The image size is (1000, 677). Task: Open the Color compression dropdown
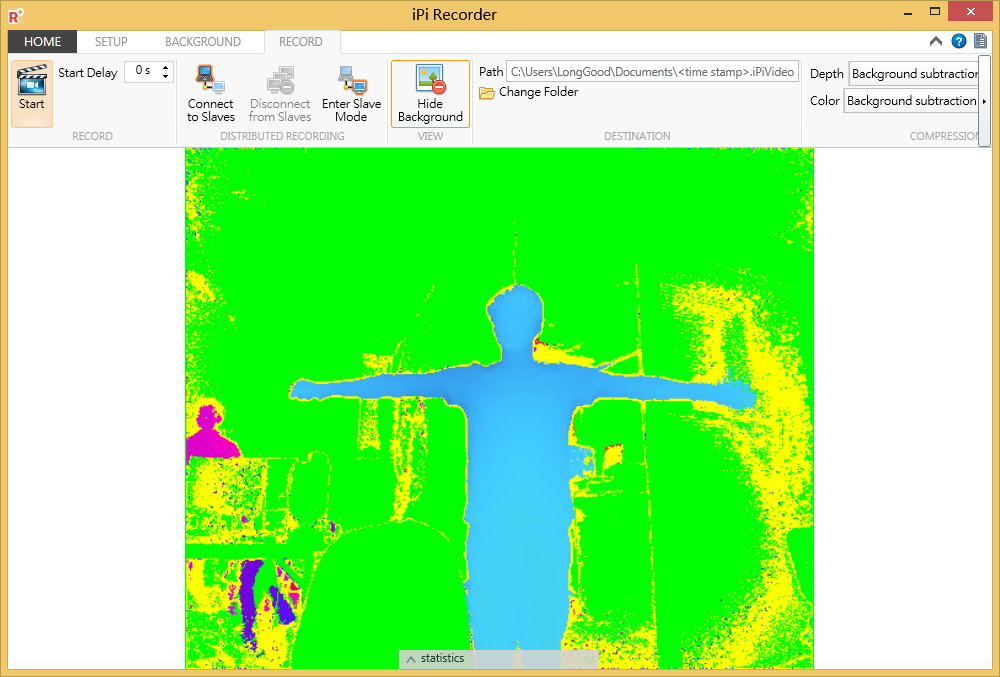coord(911,101)
